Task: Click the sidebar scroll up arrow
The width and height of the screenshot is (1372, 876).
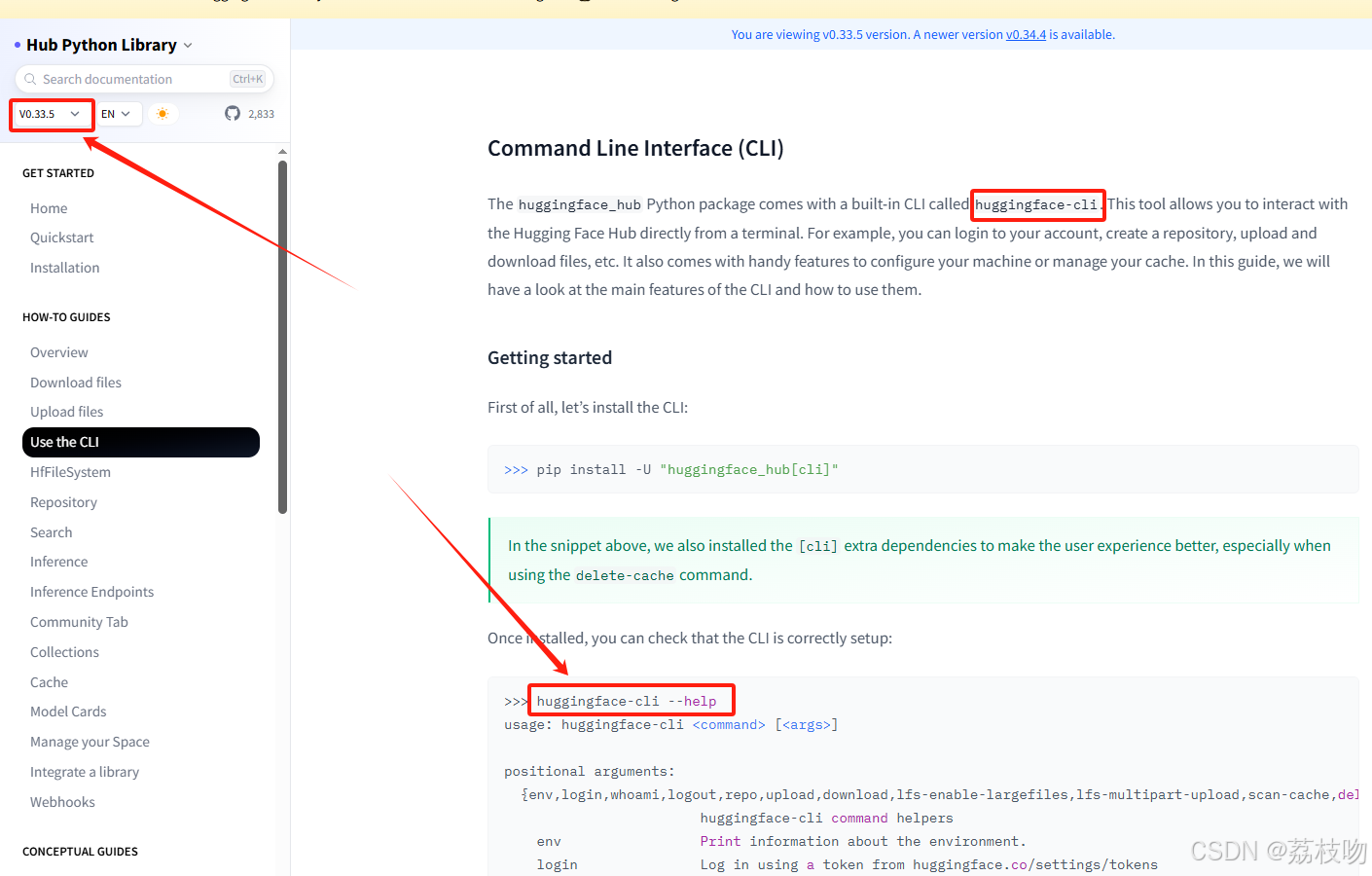Action: coord(282,152)
